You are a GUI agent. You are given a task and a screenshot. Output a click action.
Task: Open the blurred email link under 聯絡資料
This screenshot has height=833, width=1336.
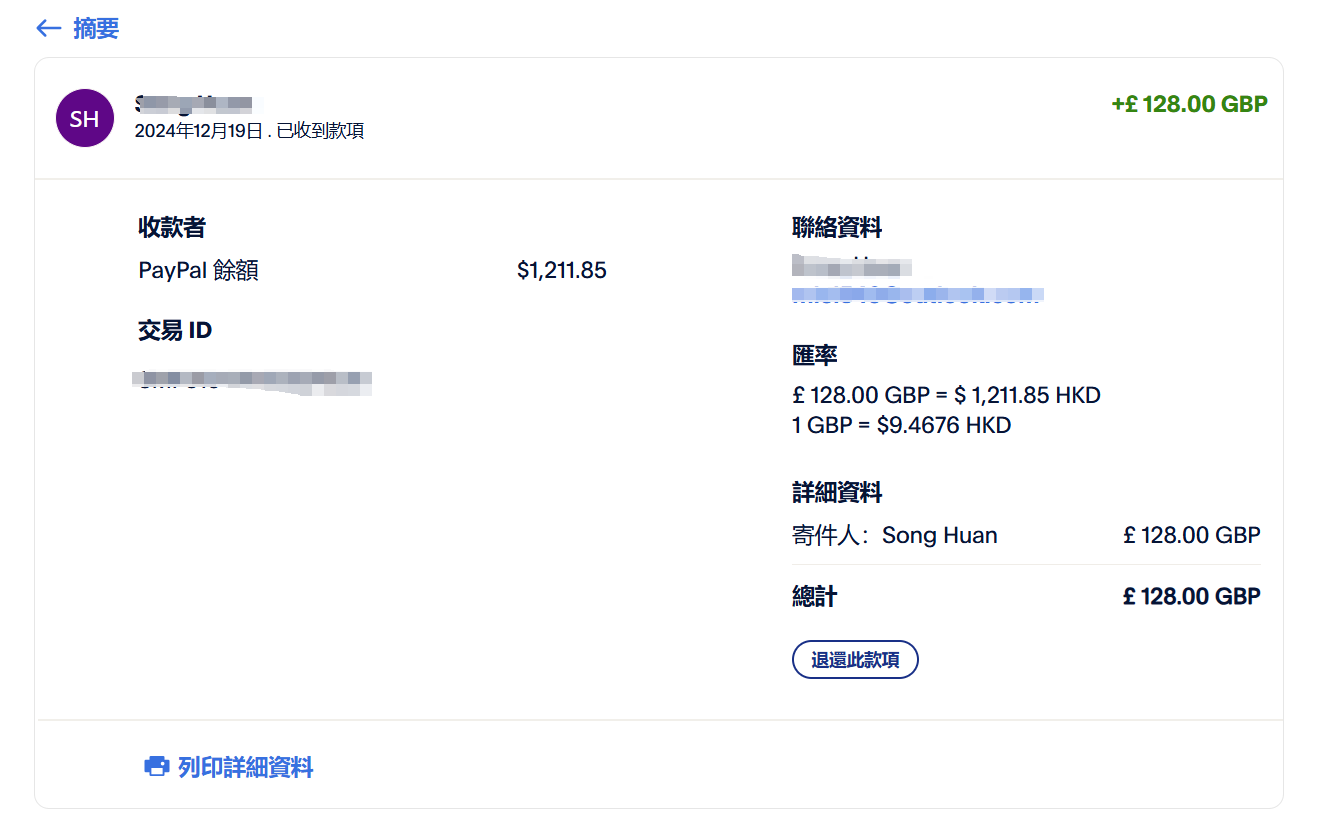[x=917, y=296]
